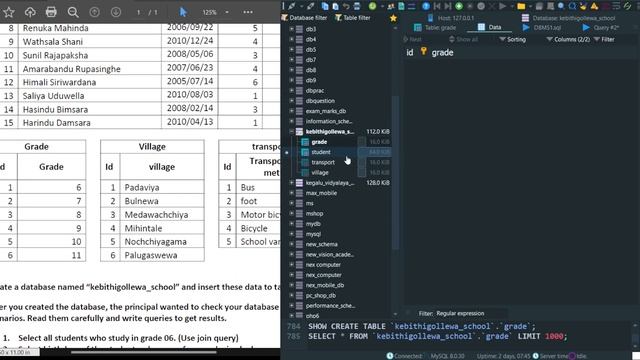The height and width of the screenshot is (360, 640).
Task: Bookmark the PDF with the star icon
Action: click(x=9, y=12)
